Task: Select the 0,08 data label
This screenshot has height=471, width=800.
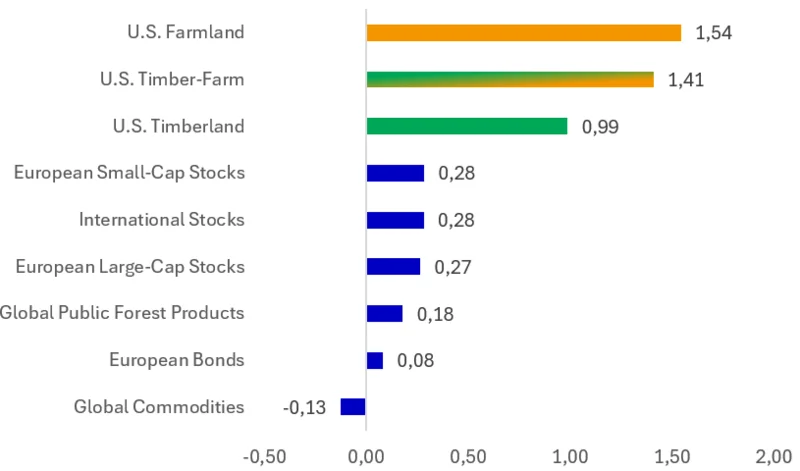Action: [415, 360]
